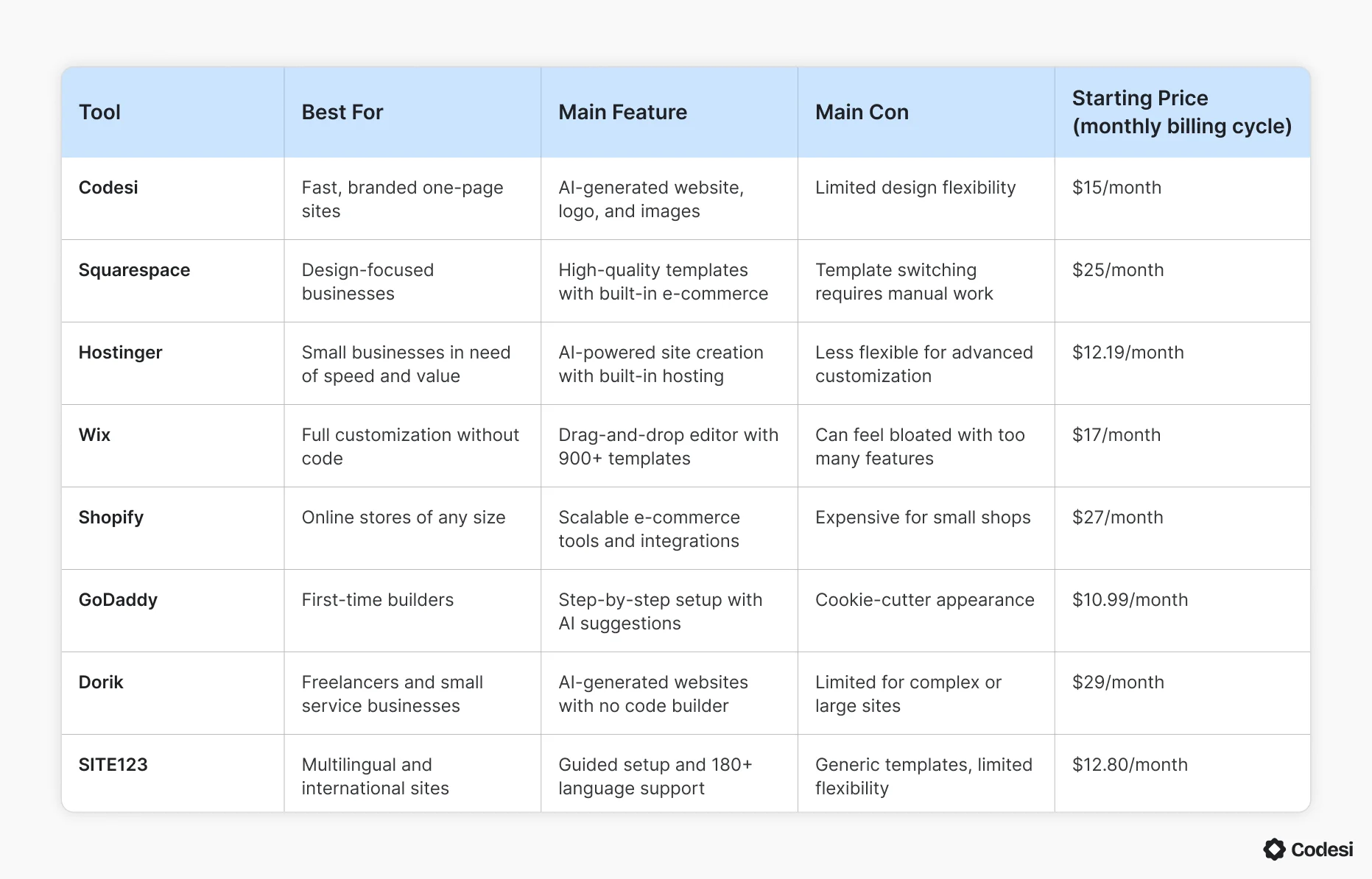1372x879 pixels.
Task: Click the Main Feature column header
Action: (622, 112)
